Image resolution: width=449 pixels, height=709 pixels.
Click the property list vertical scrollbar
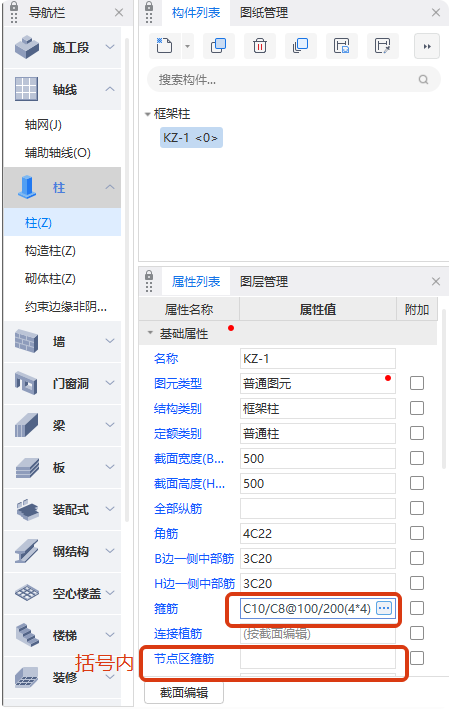point(444,389)
